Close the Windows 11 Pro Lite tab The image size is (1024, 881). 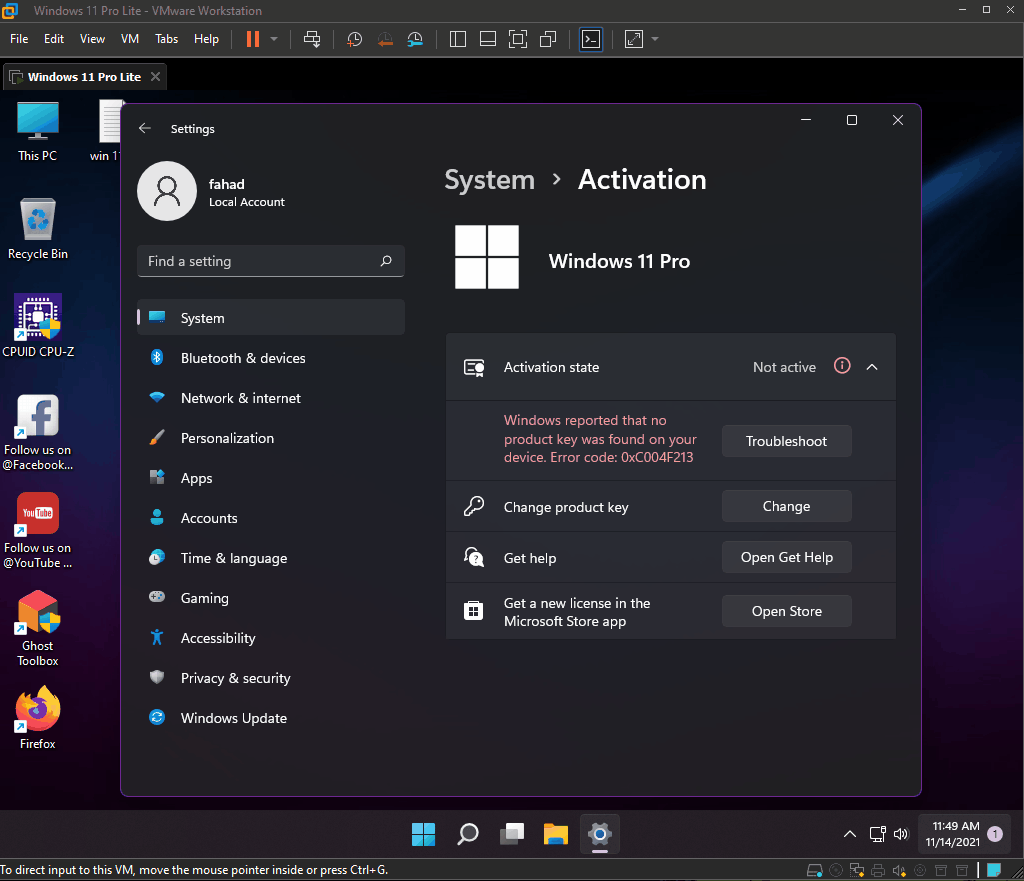[155, 76]
